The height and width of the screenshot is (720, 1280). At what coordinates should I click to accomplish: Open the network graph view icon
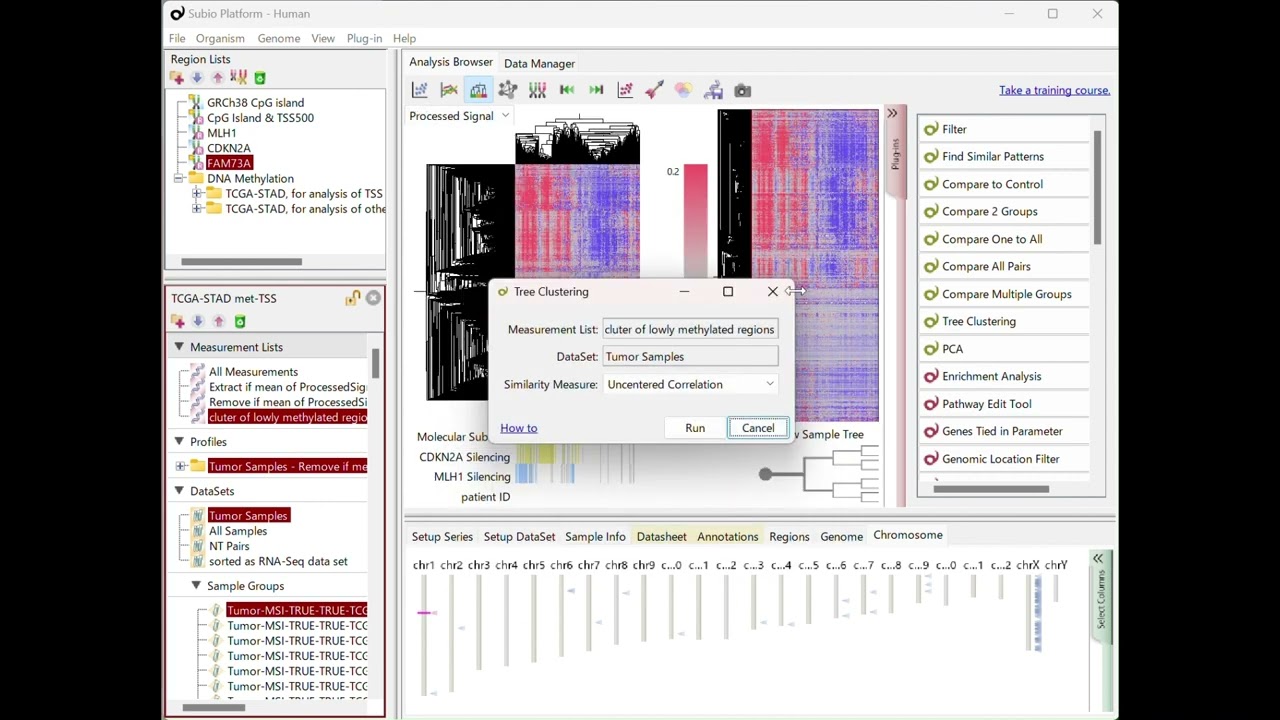[508, 90]
